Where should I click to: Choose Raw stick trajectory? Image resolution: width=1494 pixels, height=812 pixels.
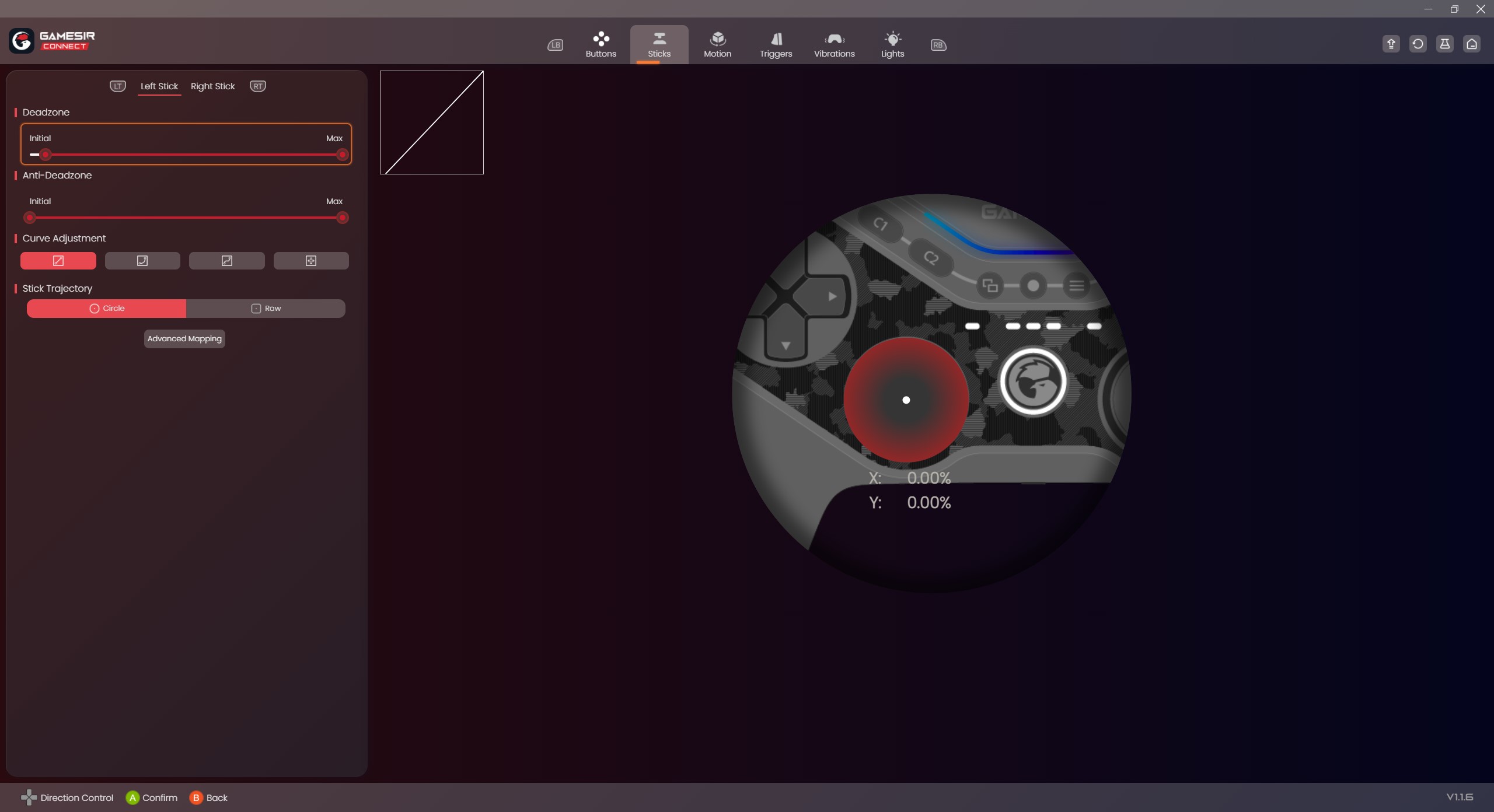(x=266, y=309)
